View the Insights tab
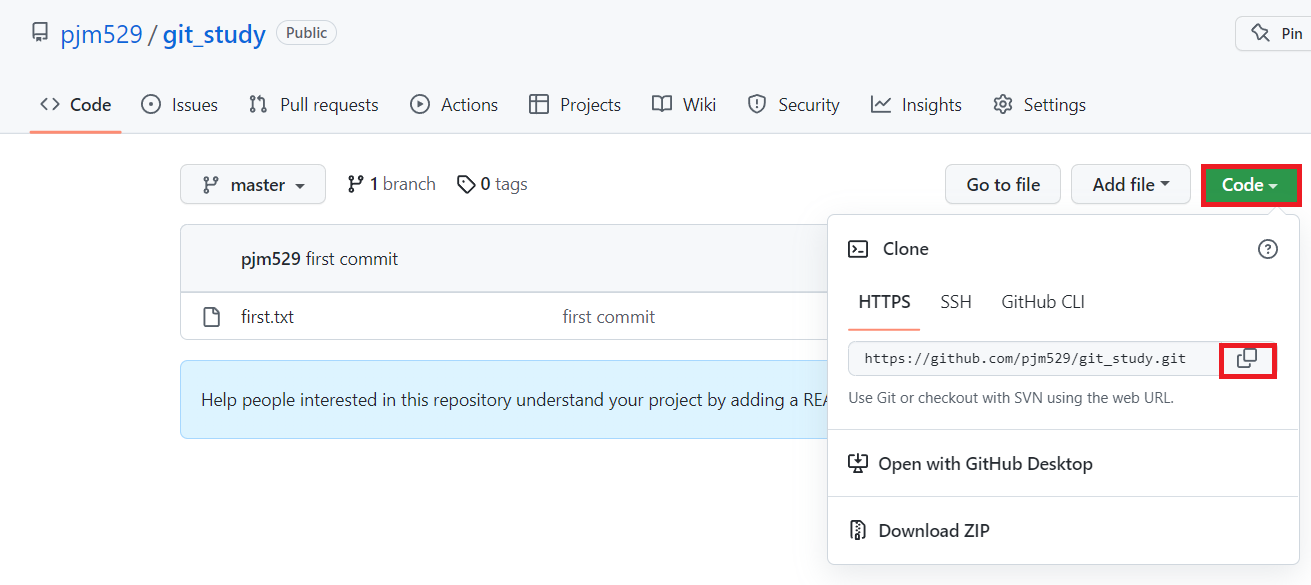The image size is (1311, 585). coord(916,105)
